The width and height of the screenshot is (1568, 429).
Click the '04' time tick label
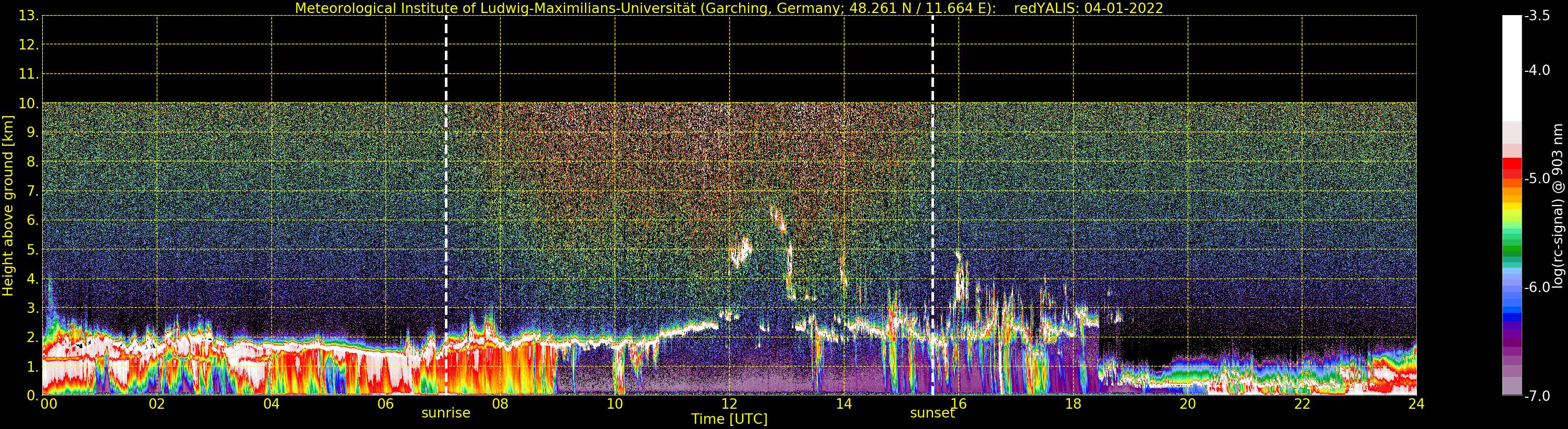pyautogui.click(x=271, y=404)
